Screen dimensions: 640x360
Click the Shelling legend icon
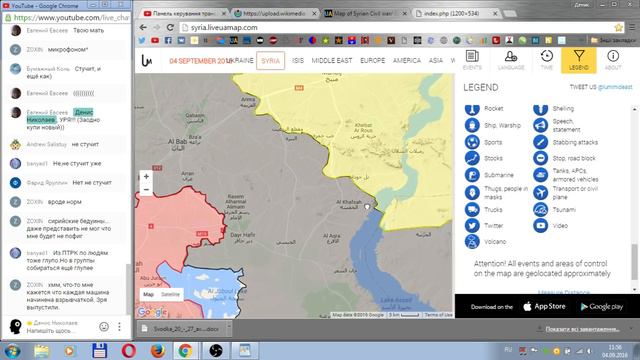point(540,109)
